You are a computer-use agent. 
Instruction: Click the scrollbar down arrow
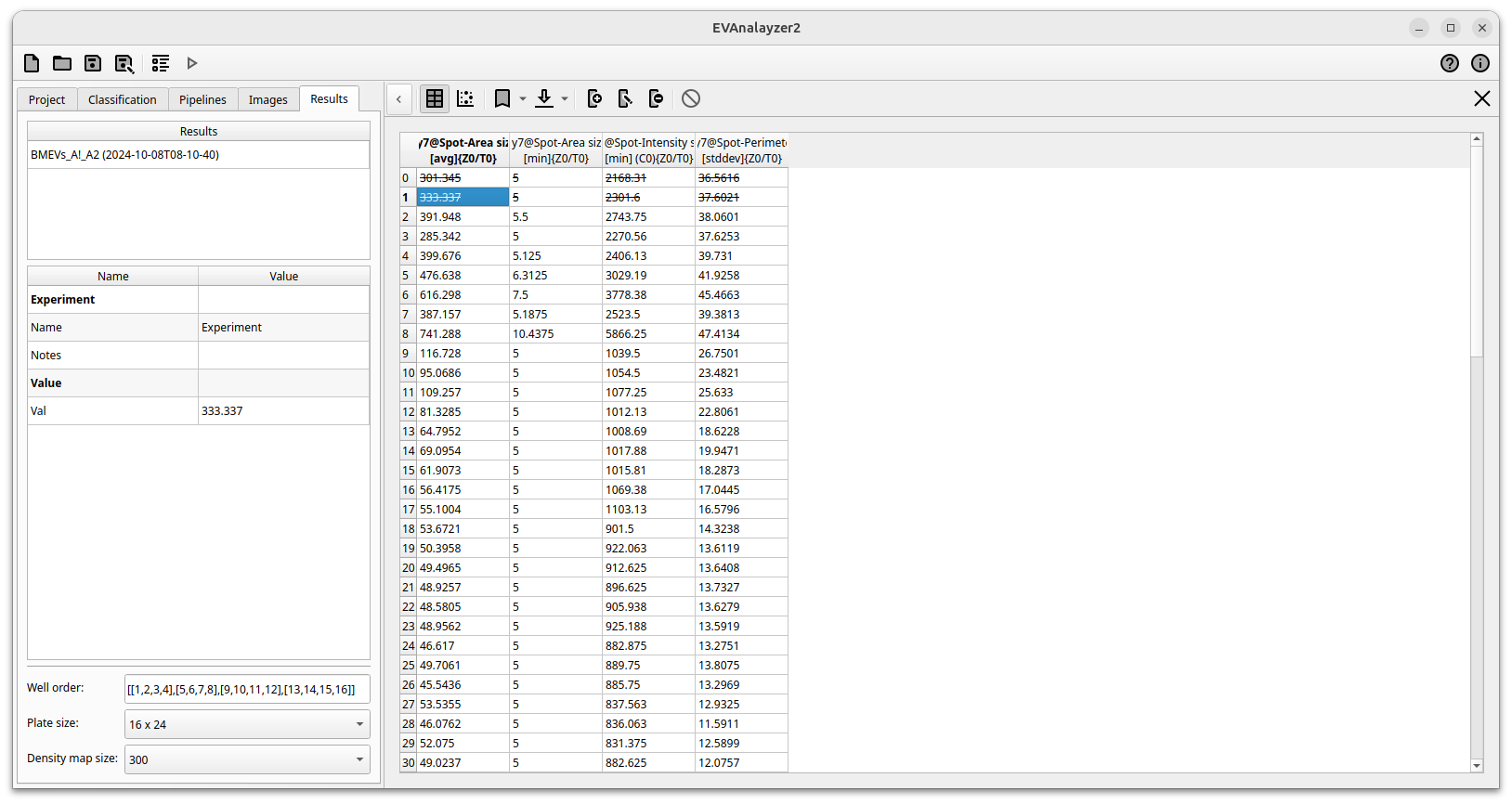[1477, 766]
